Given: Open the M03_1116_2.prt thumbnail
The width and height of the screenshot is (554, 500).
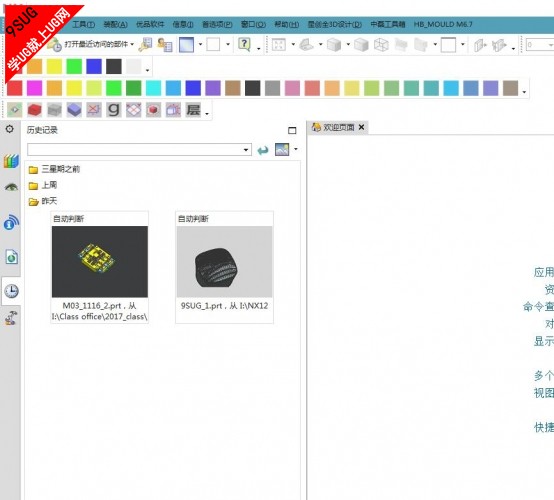Looking at the screenshot, I should point(100,261).
